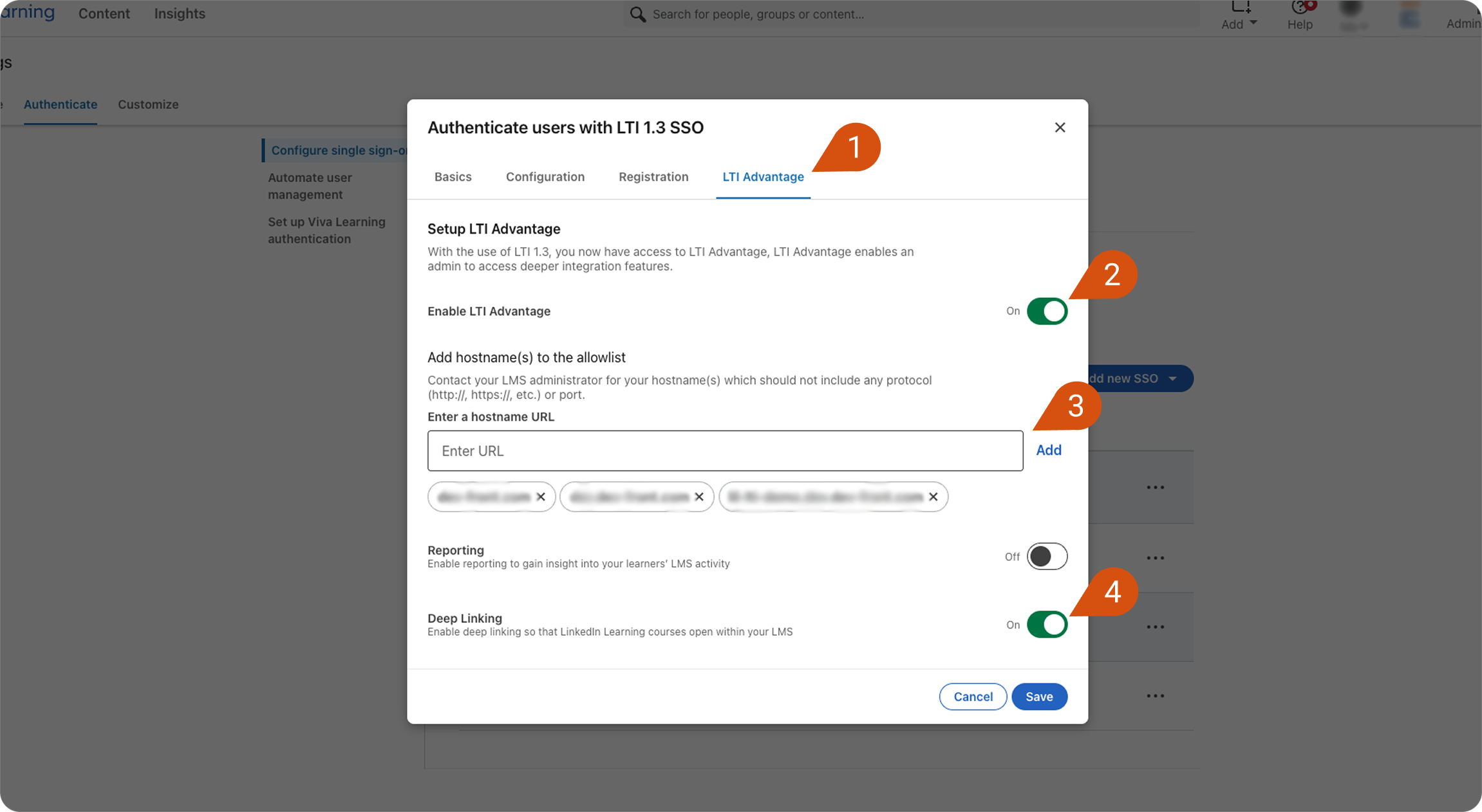Open the fourth SSO row ellipsis menu

tap(1156, 696)
